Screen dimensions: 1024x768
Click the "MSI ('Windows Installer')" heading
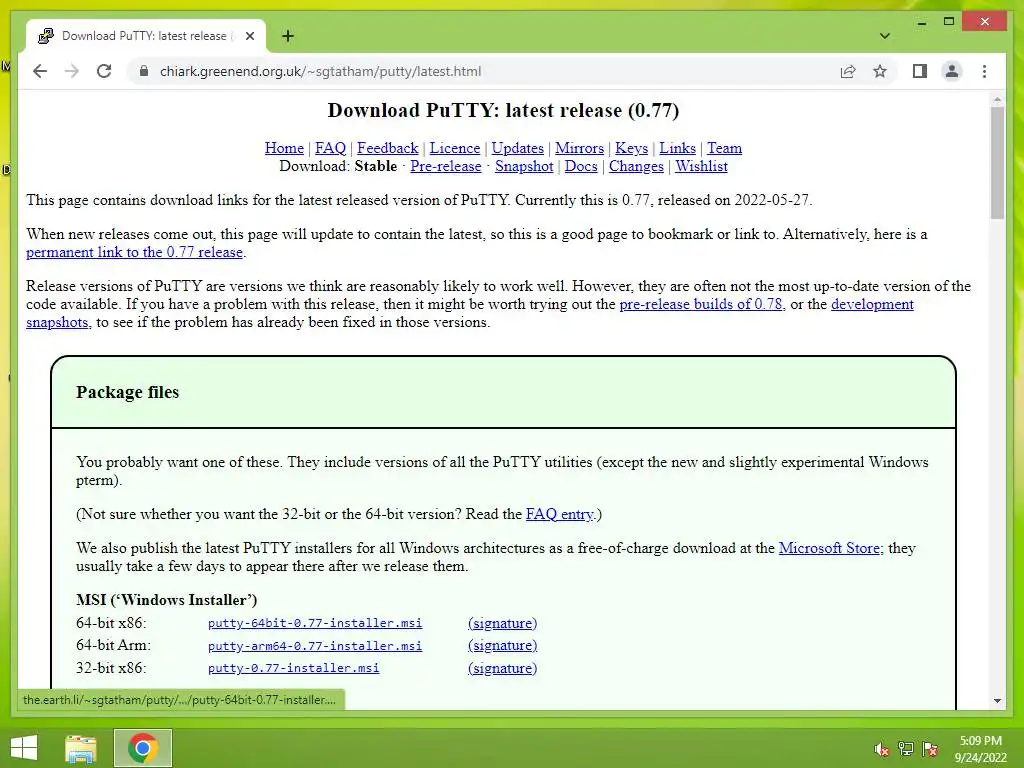click(x=167, y=600)
